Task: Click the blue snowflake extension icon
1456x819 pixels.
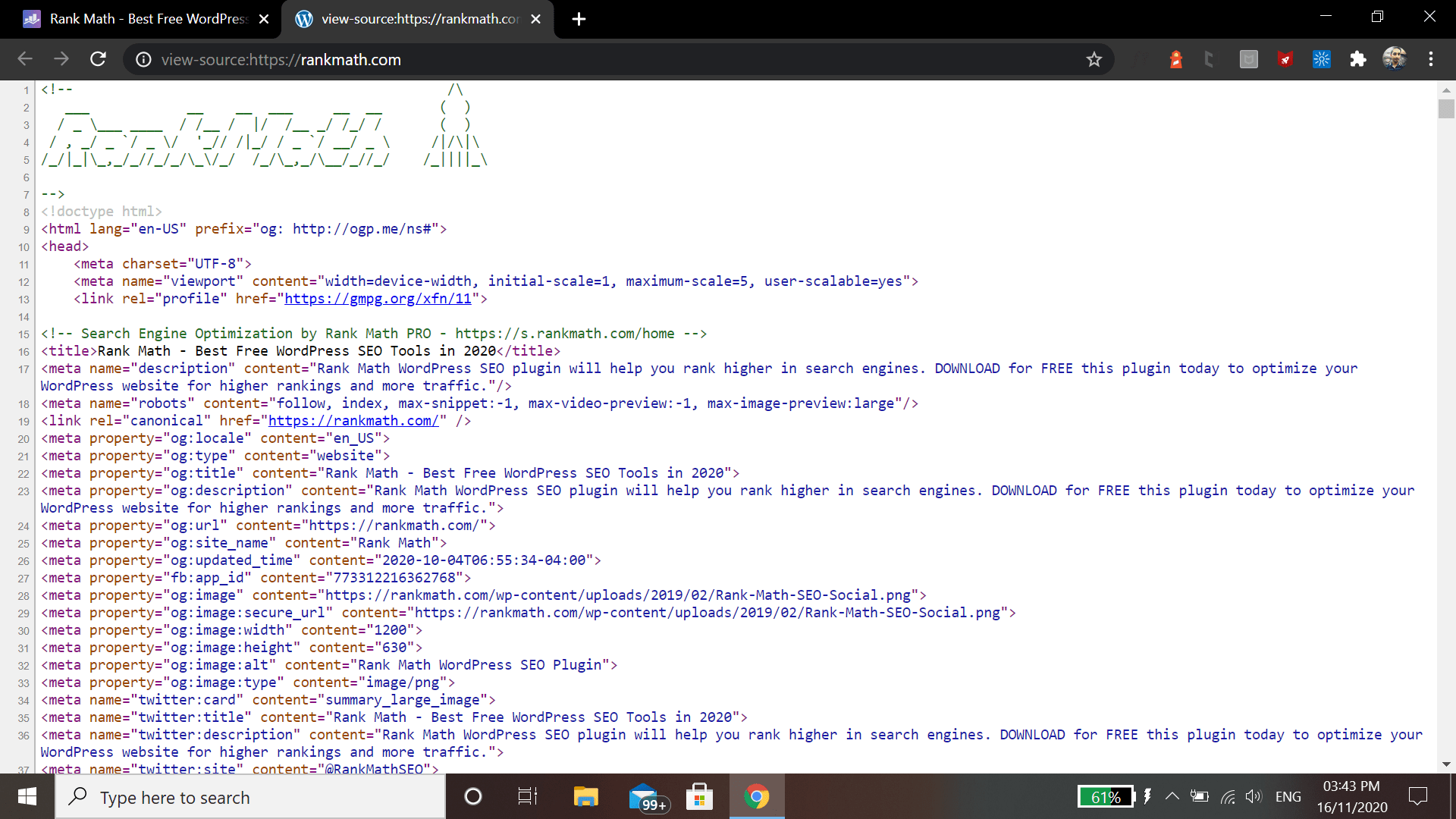Action: point(1322,59)
